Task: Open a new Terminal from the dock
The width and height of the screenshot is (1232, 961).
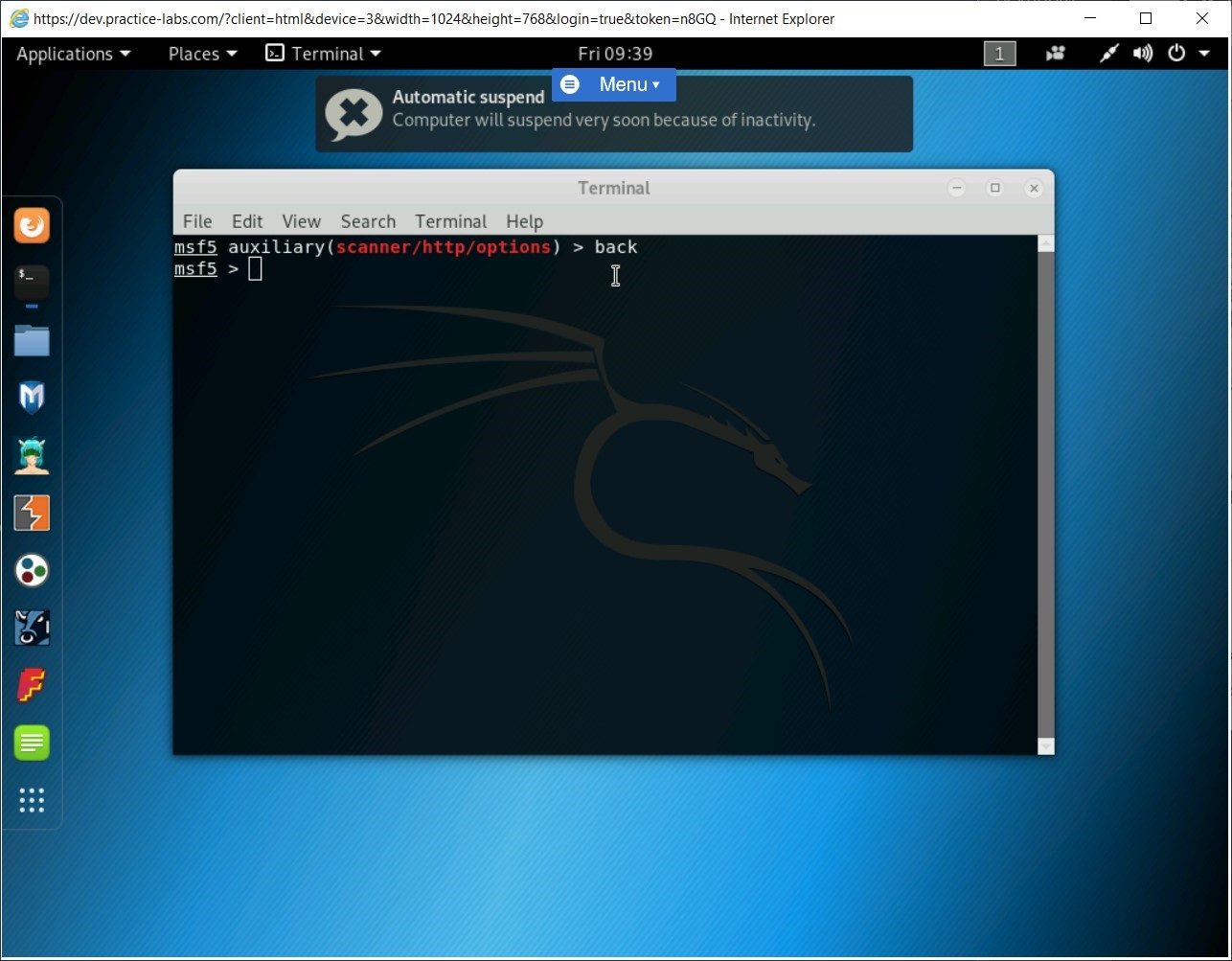Action: 32,283
